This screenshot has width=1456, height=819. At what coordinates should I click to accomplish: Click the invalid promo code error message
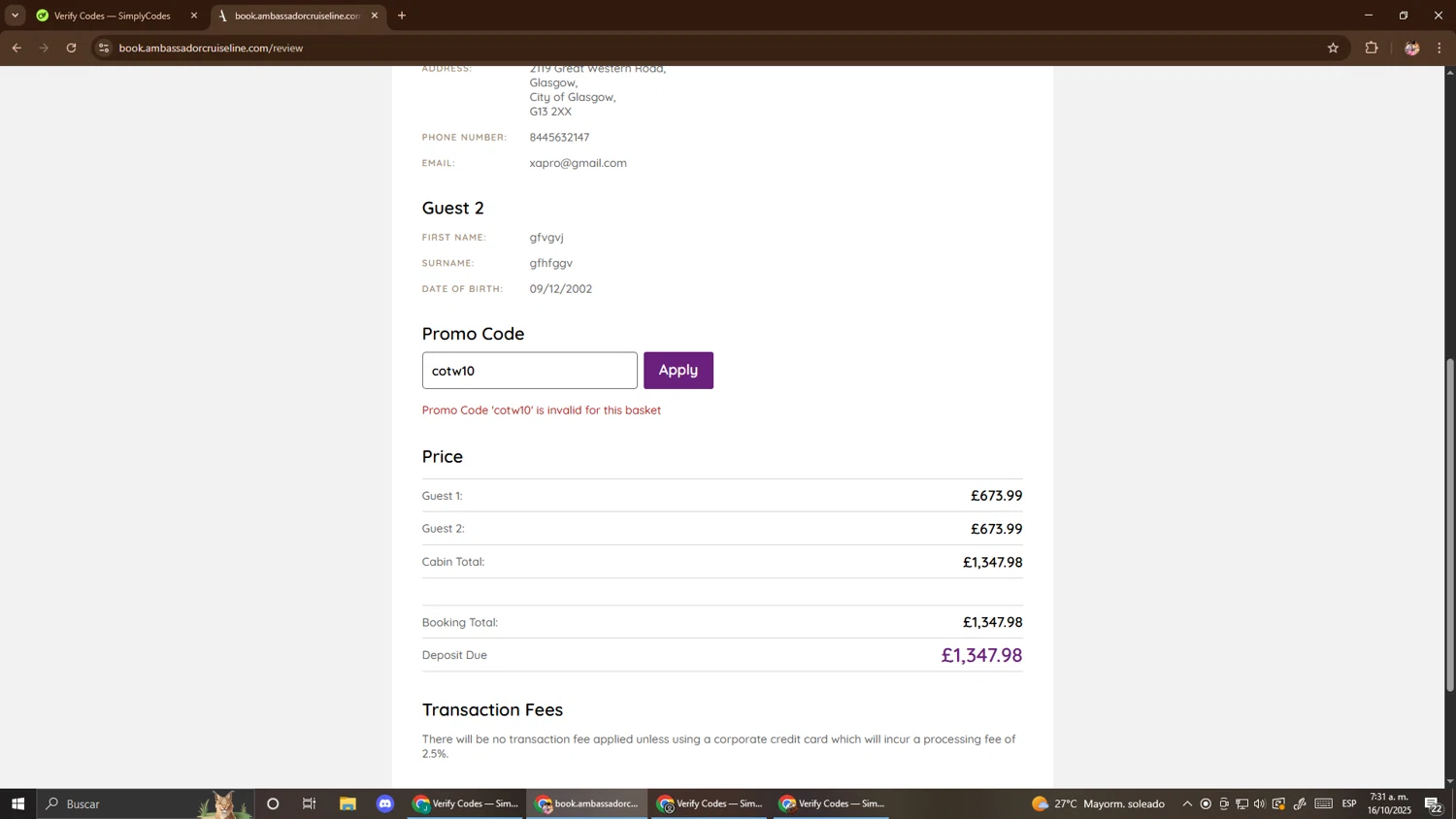pyautogui.click(x=542, y=410)
